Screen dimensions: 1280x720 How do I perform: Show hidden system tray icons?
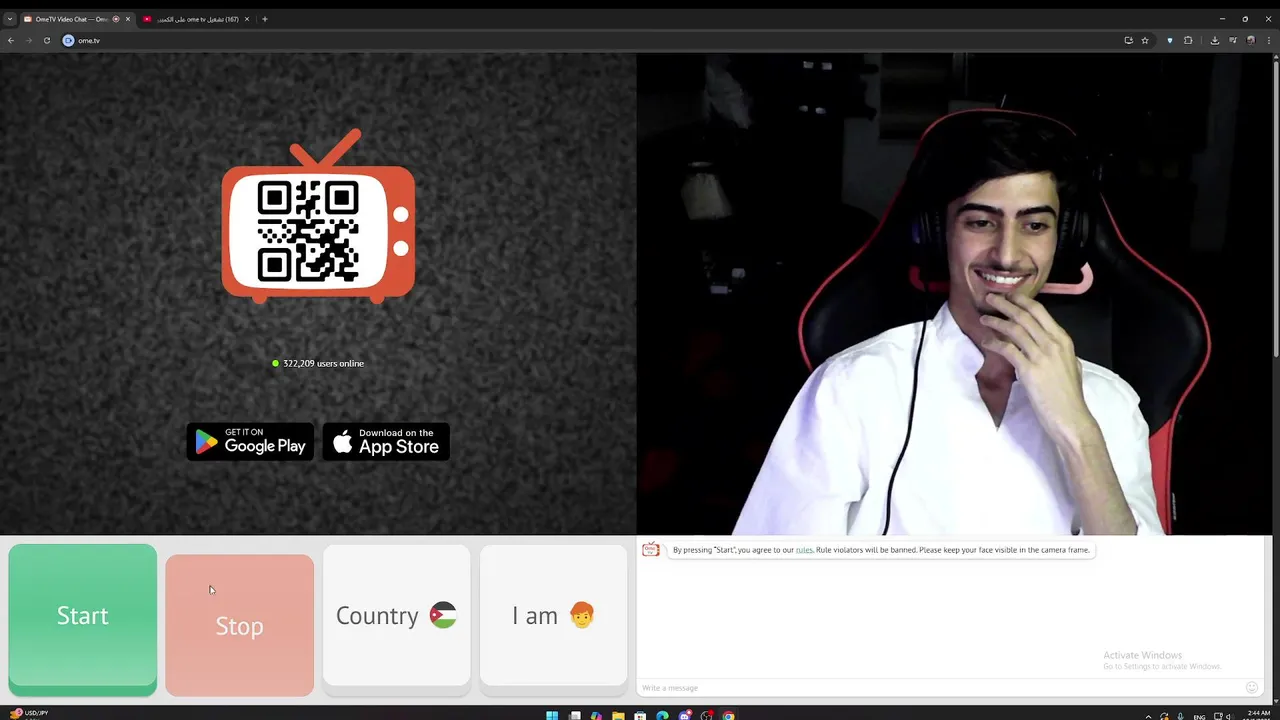1148,716
